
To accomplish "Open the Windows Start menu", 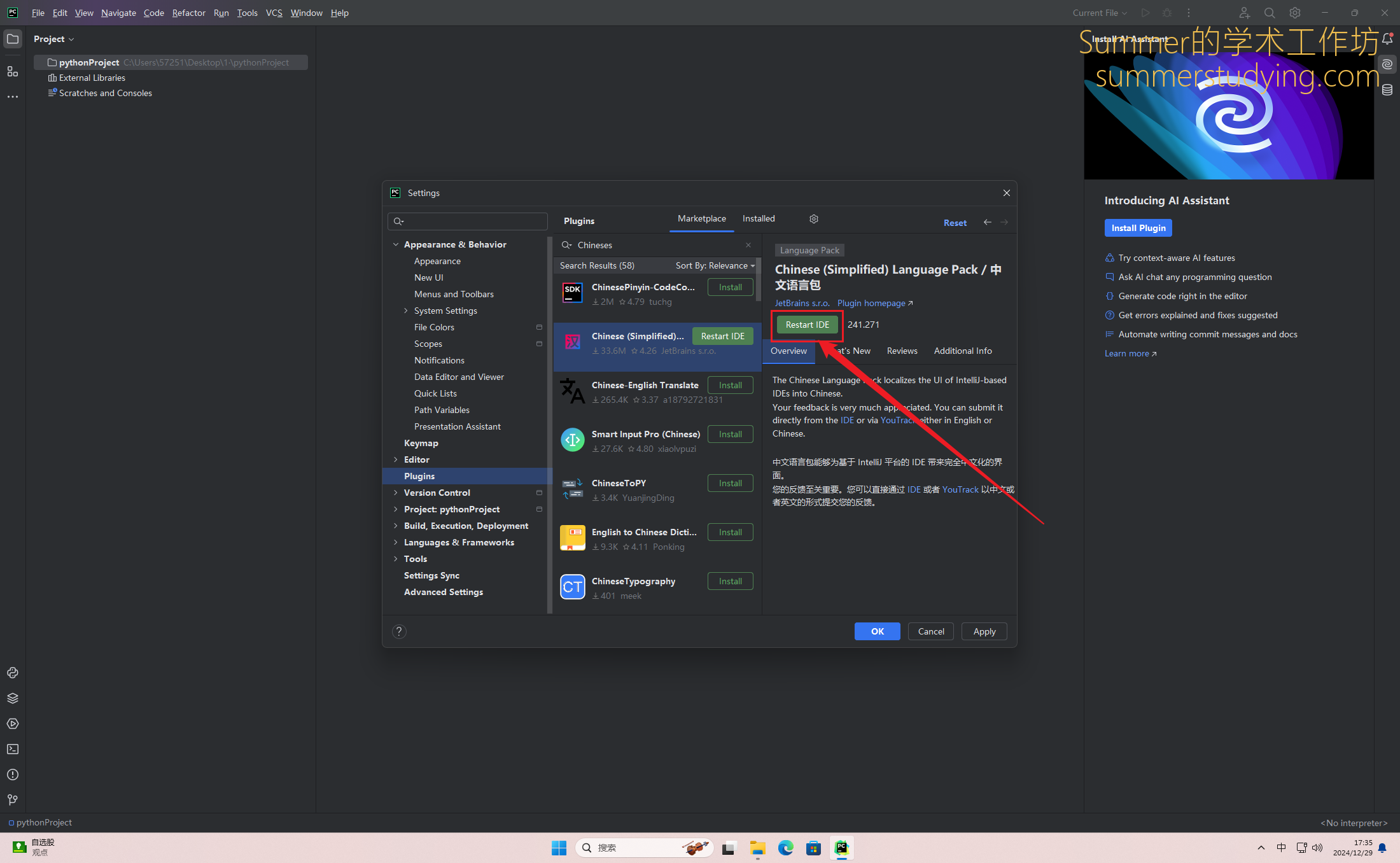I will [x=559, y=848].
